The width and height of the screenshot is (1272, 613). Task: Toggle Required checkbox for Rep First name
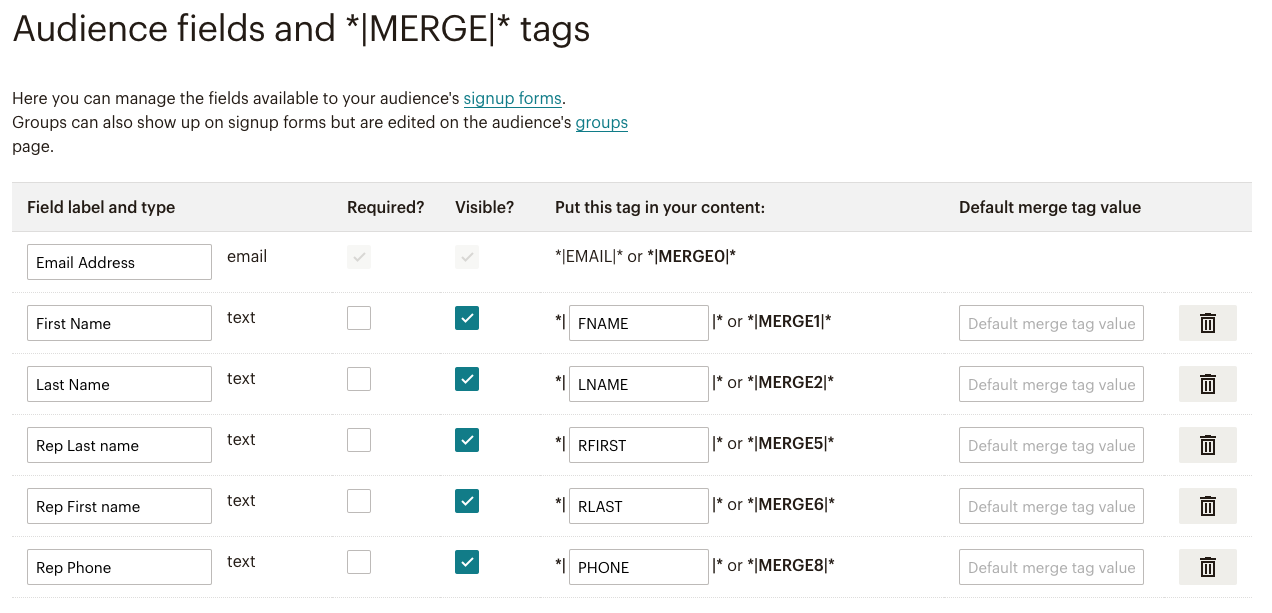click(x=359, y=501)
